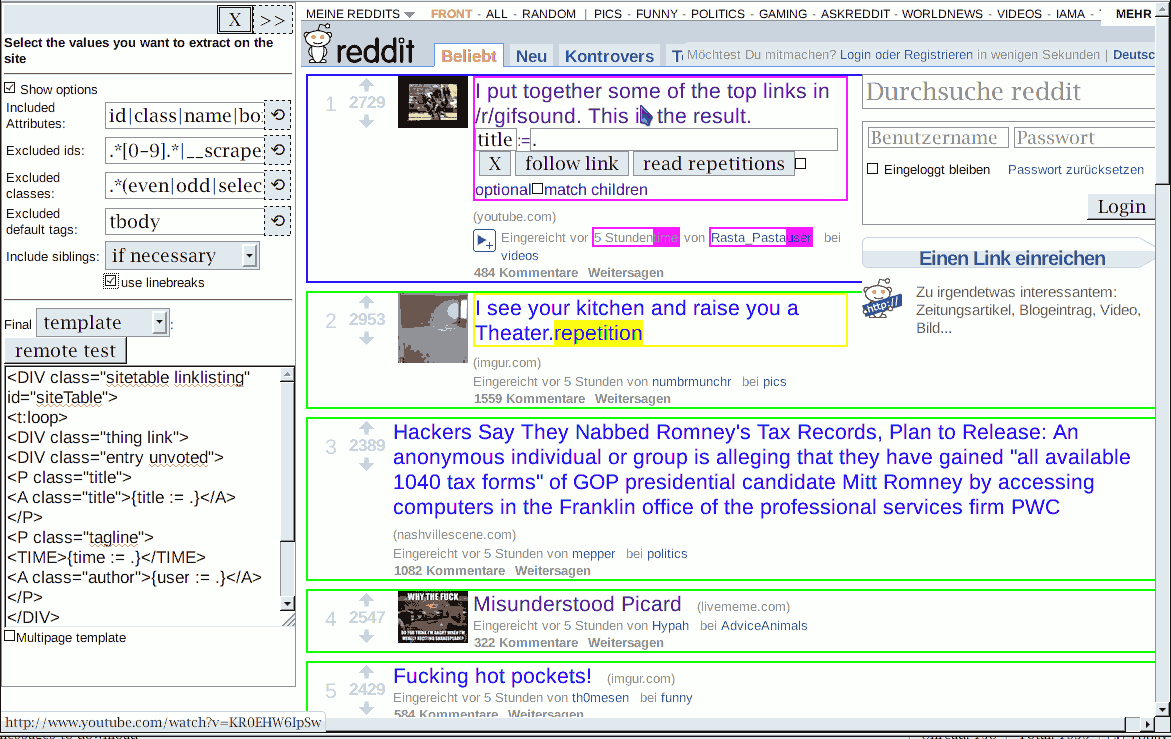Reset the Included Attributes field
Viewport: 1171px width, 739px height.
point(278,115)
